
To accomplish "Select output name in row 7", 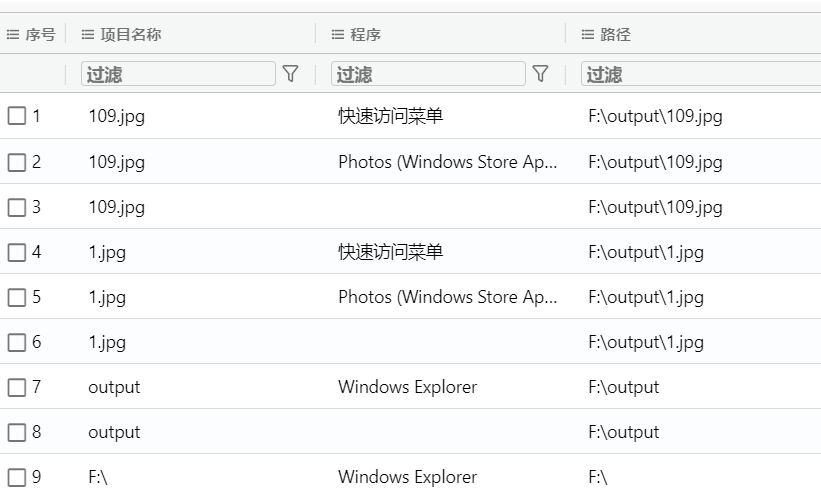I will click(114, 388).
